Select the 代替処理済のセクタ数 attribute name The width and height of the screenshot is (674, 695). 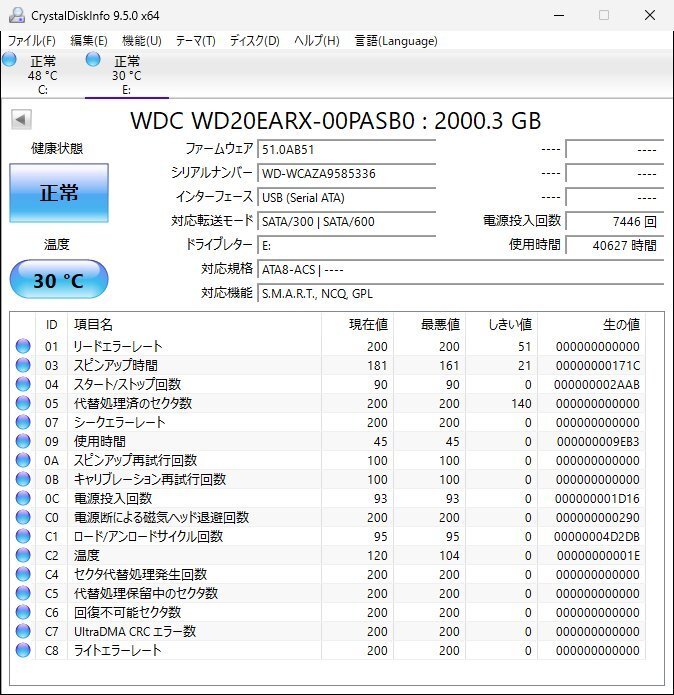[133, 403]
